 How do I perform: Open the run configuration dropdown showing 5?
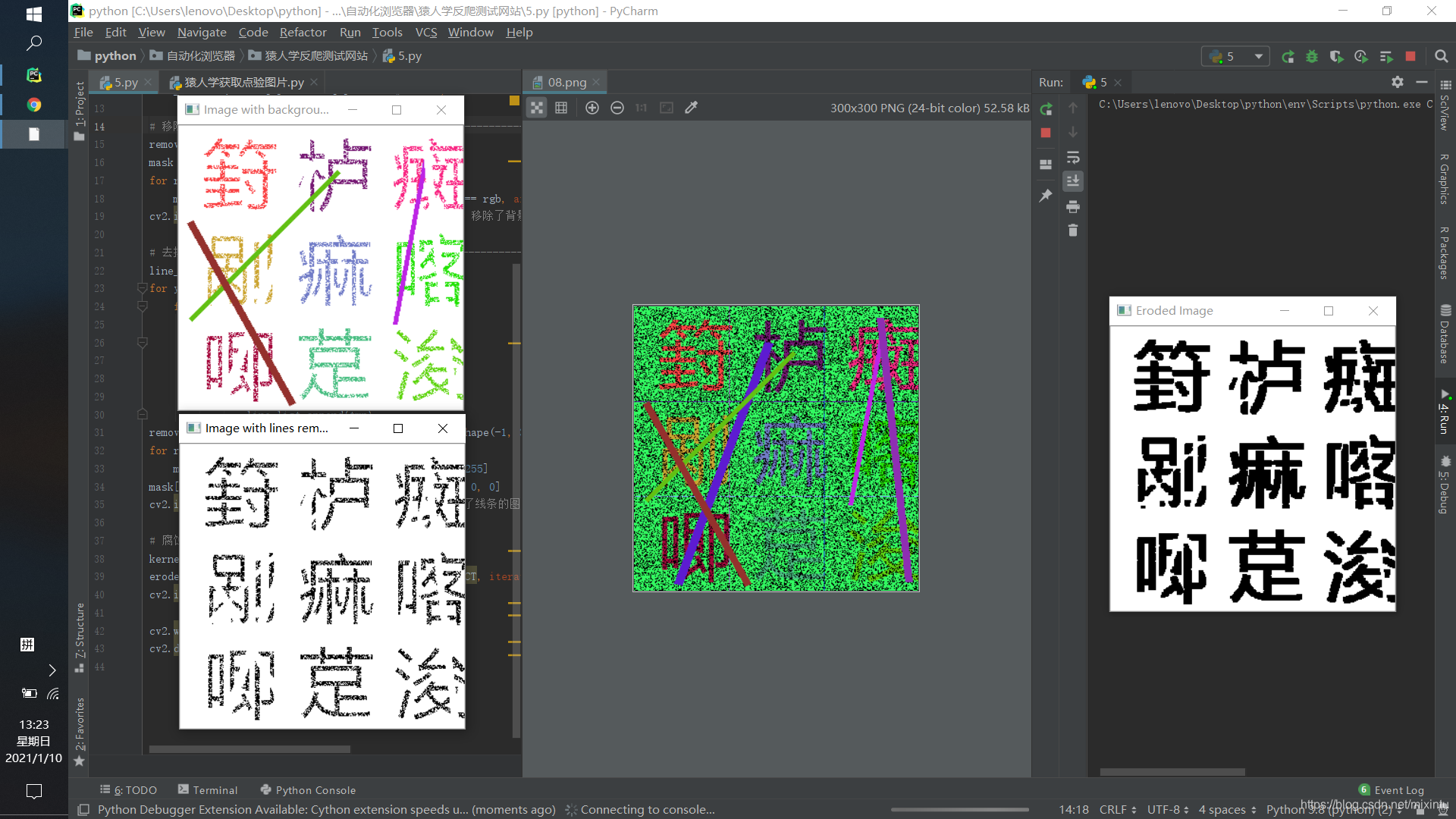point(1259,56)
